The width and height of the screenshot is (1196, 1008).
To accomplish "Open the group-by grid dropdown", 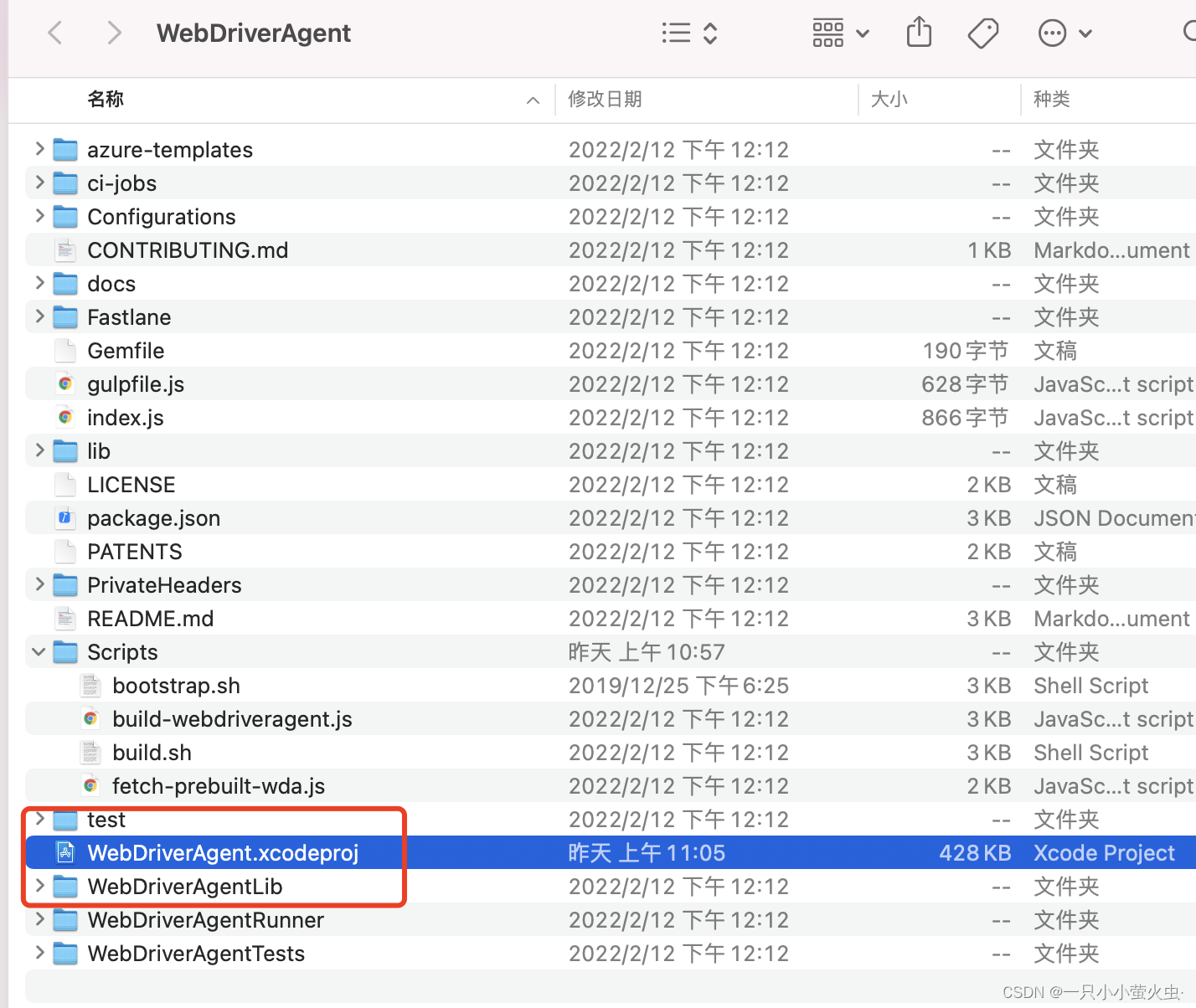I will click(841, 33).
